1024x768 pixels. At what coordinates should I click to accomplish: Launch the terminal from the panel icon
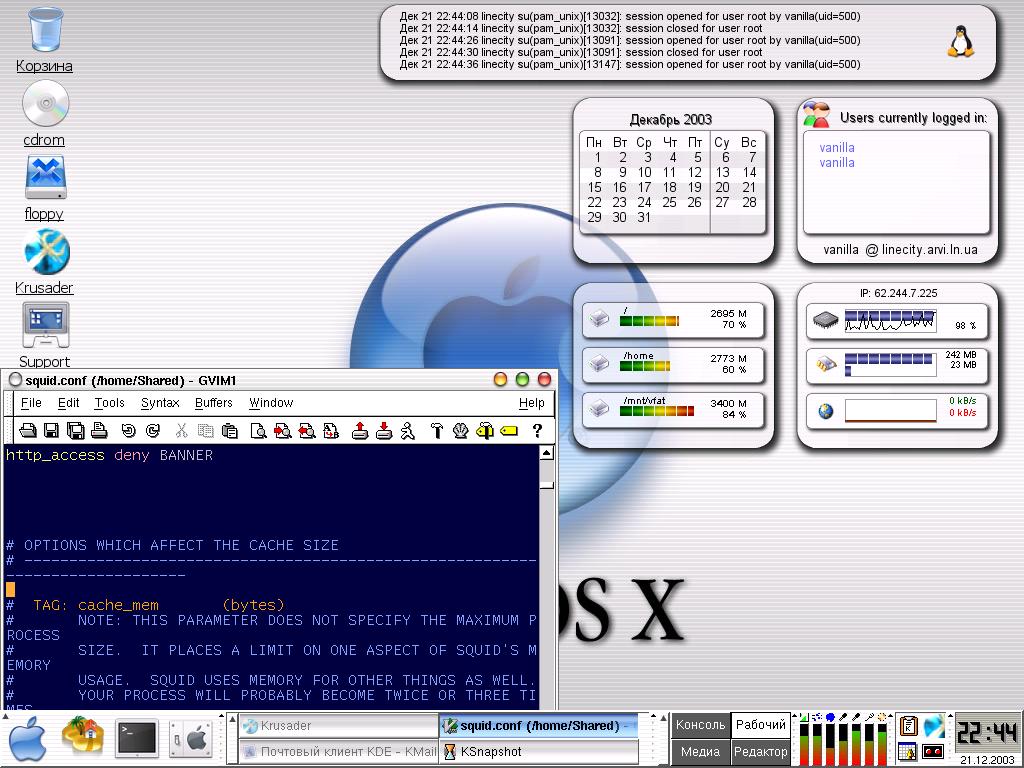point(136,738)
